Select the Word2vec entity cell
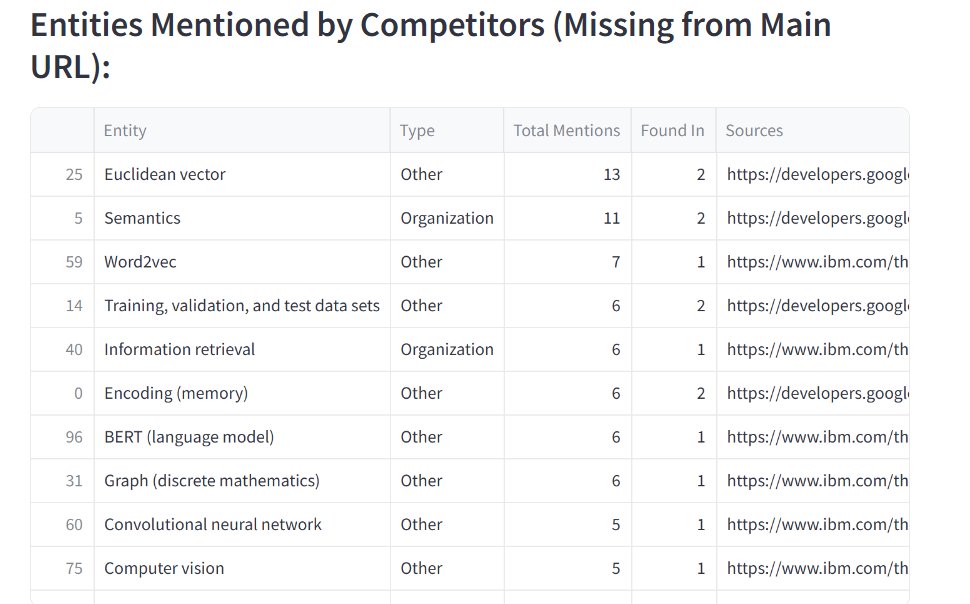Screen dimensions: 970x604 [242, 262]
